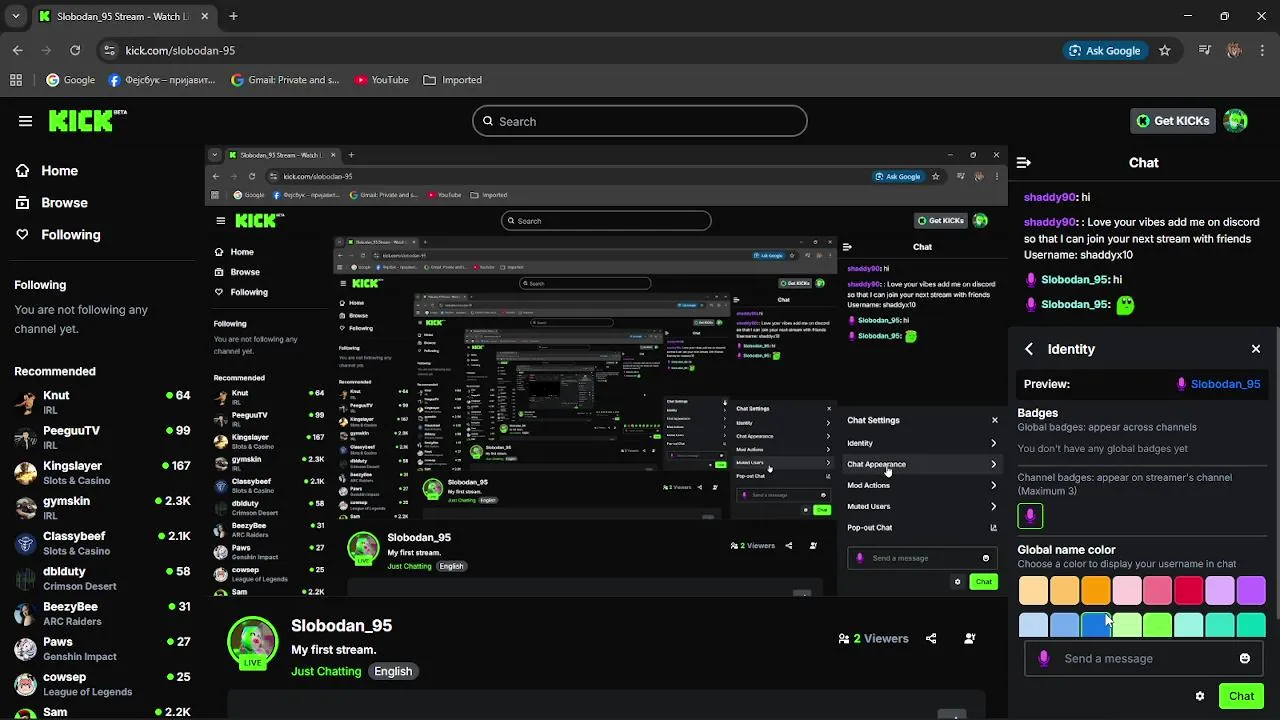1280x720 pixels.
Task: Click dbIduty channel avatar
Action: (x=26, y=579)
